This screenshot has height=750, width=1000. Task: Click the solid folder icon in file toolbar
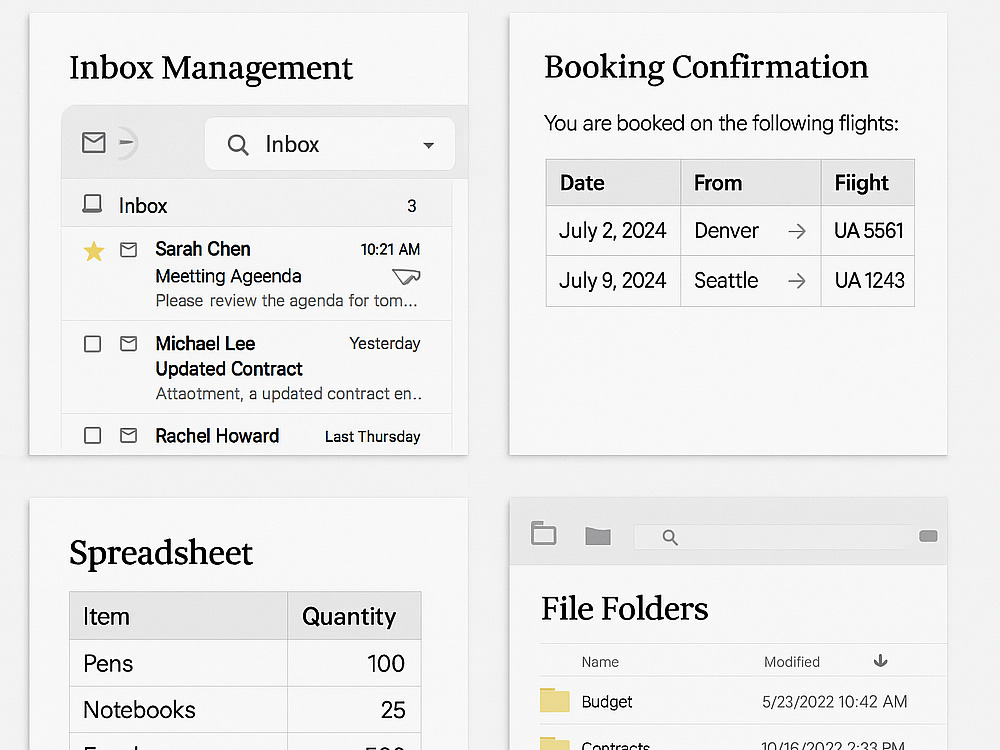(598, 536)
